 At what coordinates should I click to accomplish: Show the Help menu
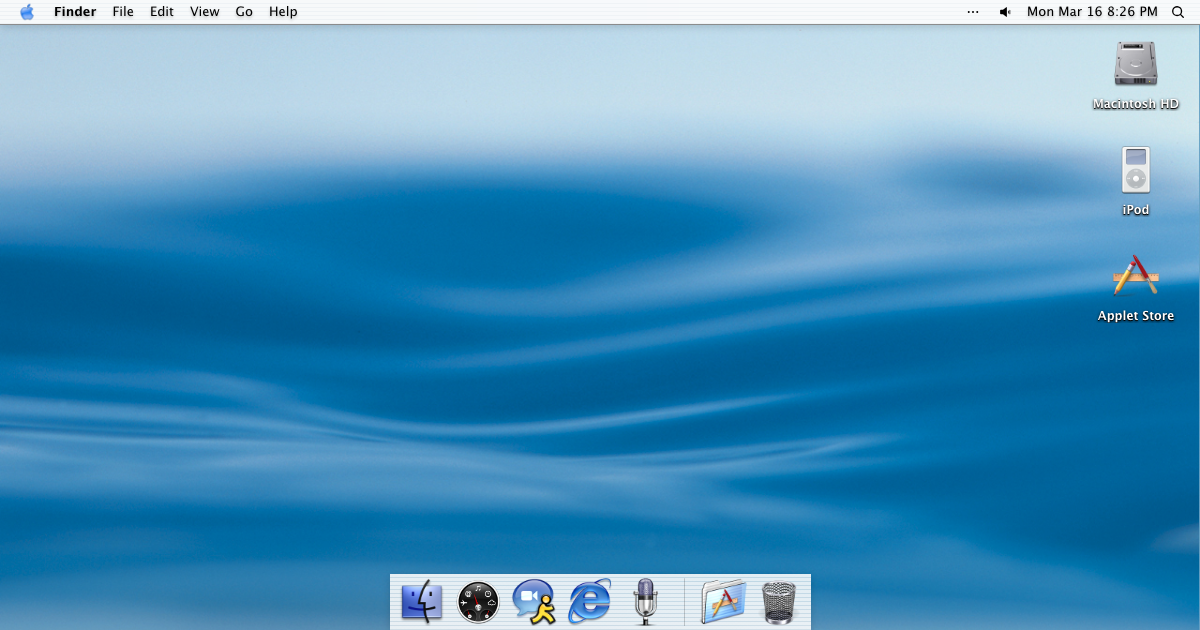click(283, 12)
